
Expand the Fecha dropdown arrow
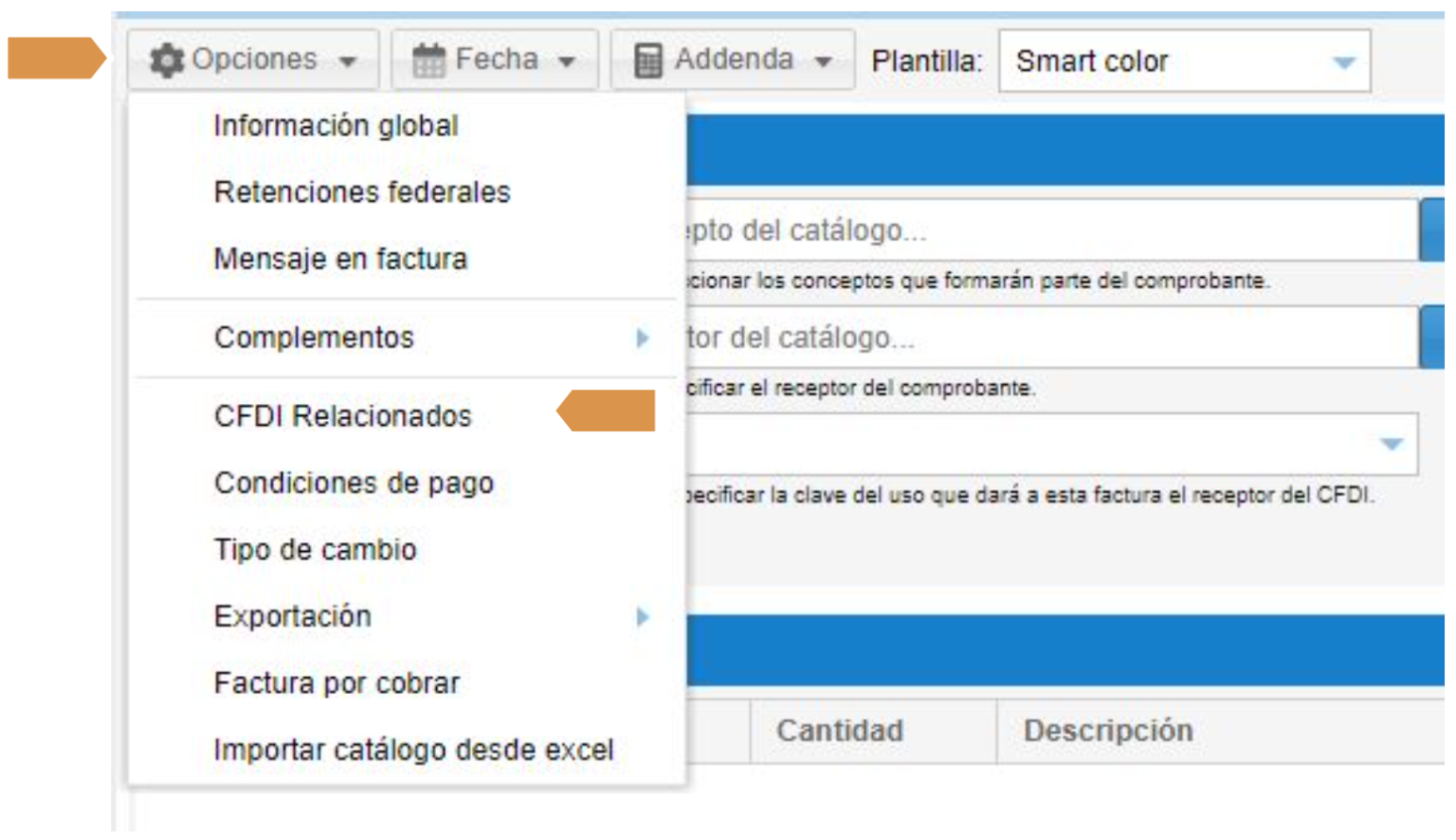(567, 62)
